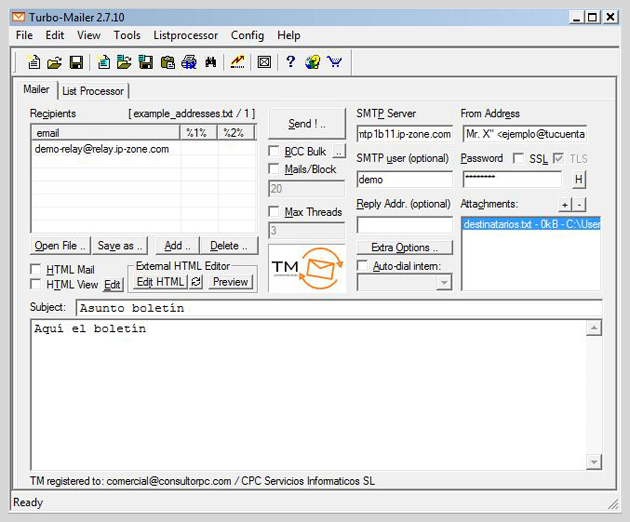Click the Add .. recipient button

[177, 246]
